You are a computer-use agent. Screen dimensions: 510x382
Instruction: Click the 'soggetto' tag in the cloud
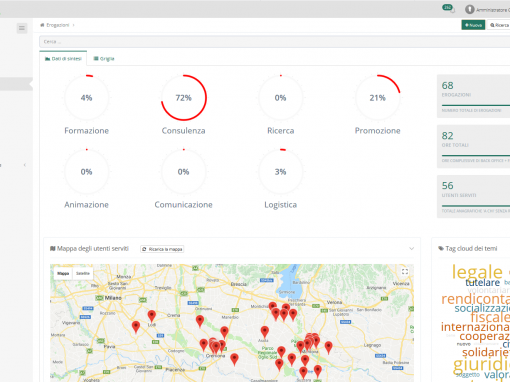click(x=467, y=375)
